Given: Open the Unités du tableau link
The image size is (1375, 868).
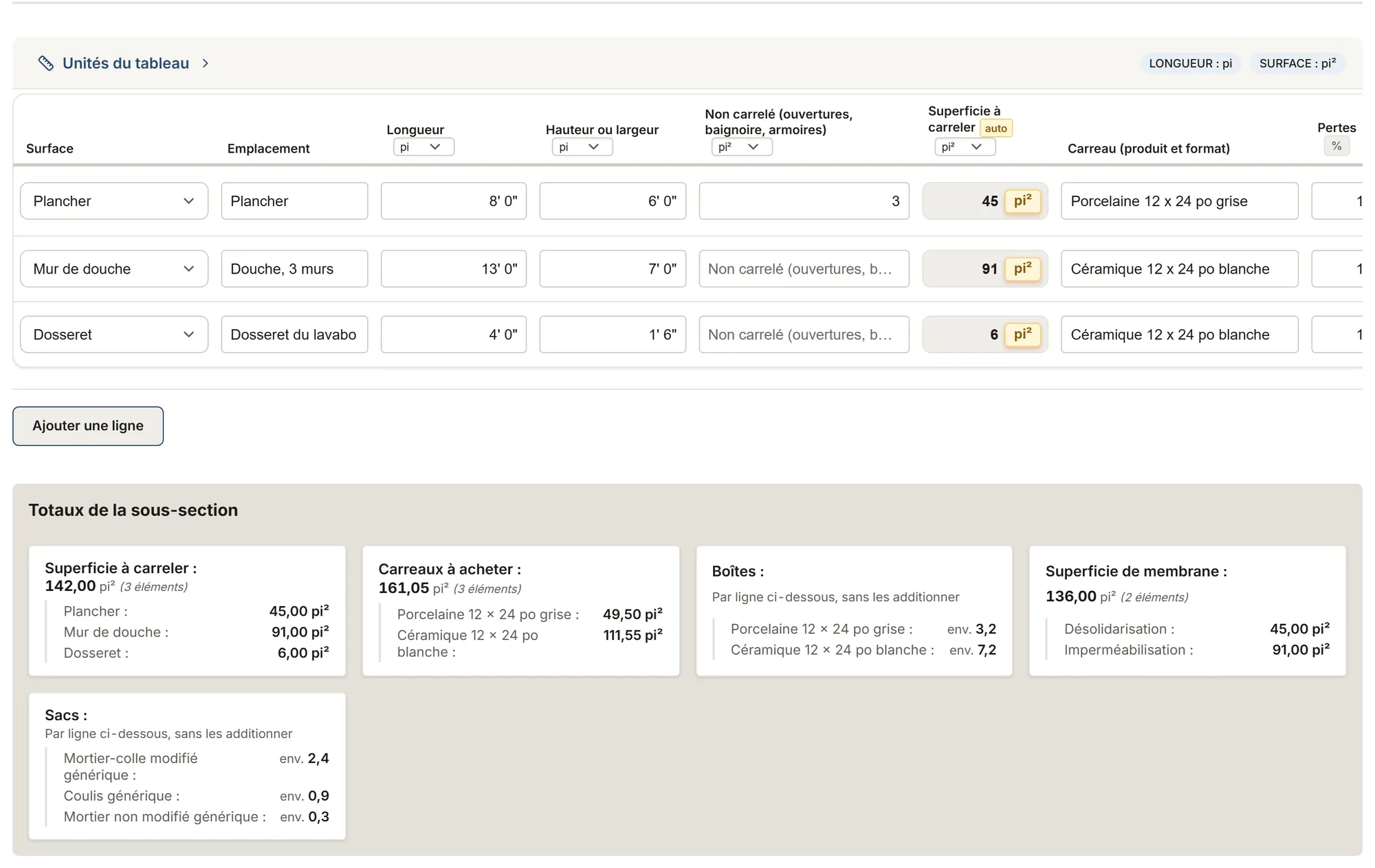Looking at the screenshot, I should pyautogui.click(x=126, y=63).
